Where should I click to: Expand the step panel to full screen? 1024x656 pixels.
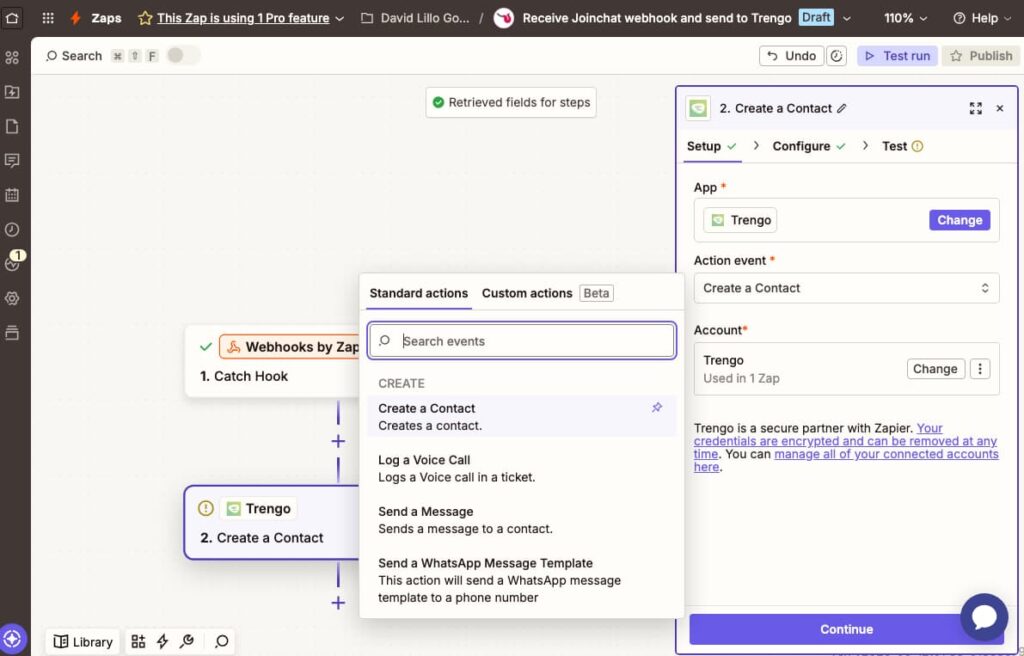(976, 108)
